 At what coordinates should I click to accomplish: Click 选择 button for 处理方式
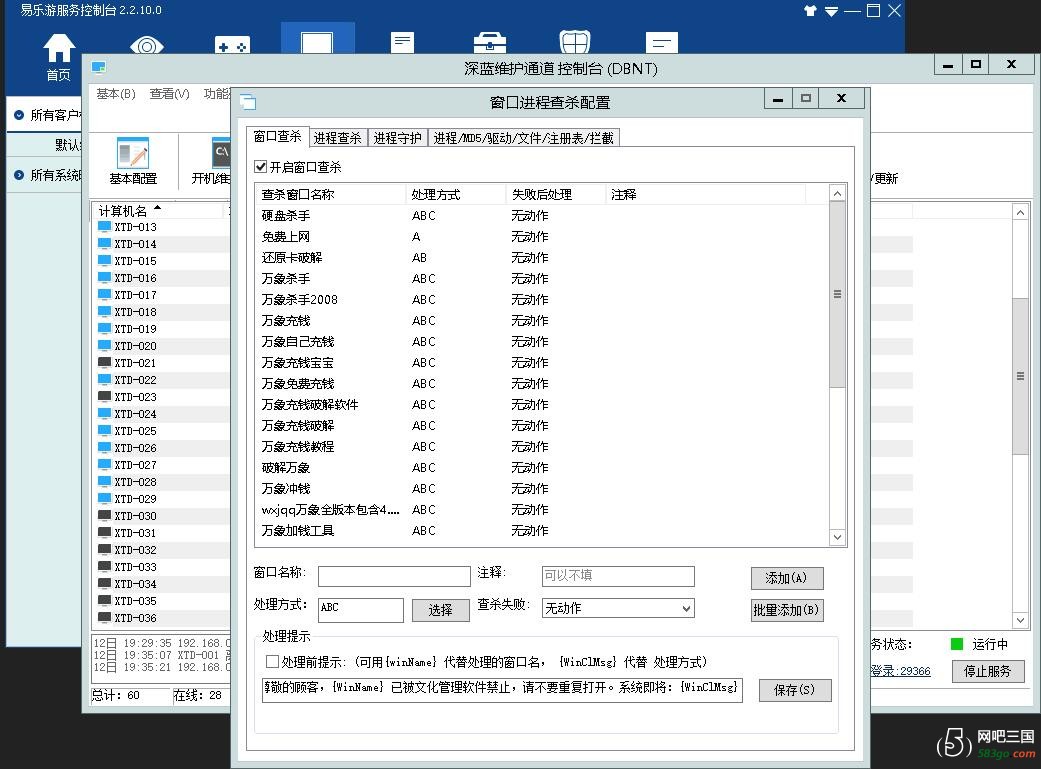tap(440, 610)
